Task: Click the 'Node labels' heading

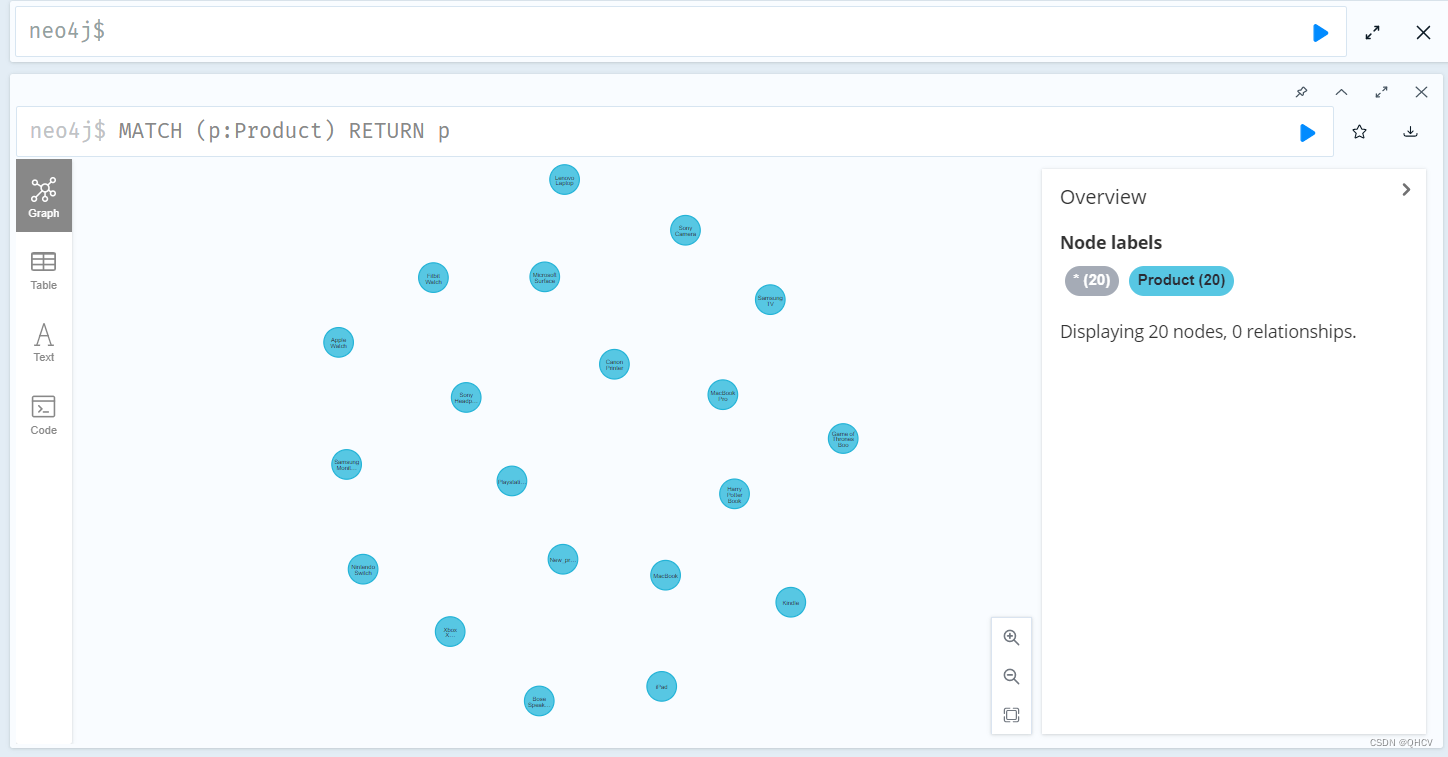Action: [1111, 243]
